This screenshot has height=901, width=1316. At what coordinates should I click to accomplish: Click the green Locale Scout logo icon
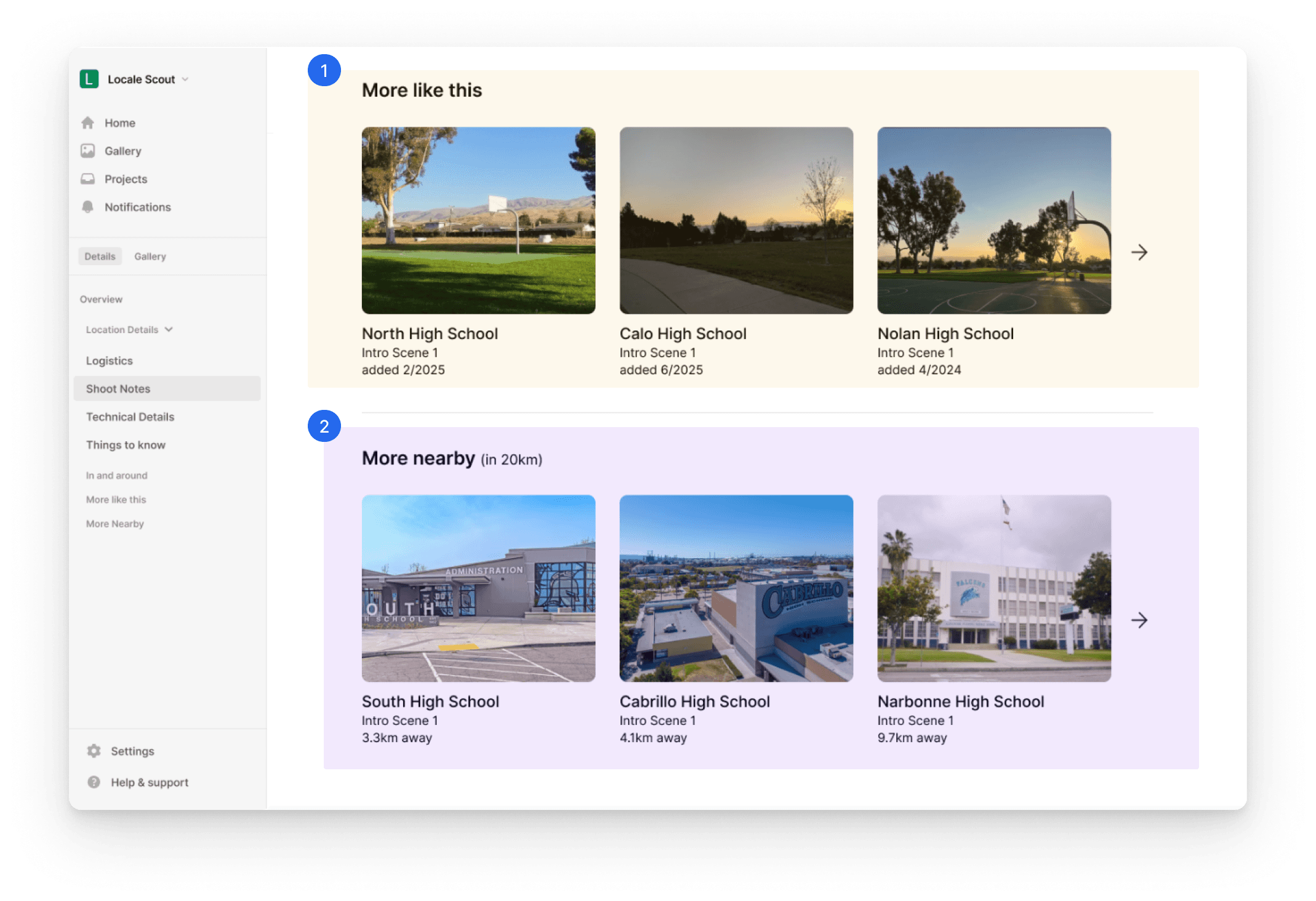(x=89, y=79)
